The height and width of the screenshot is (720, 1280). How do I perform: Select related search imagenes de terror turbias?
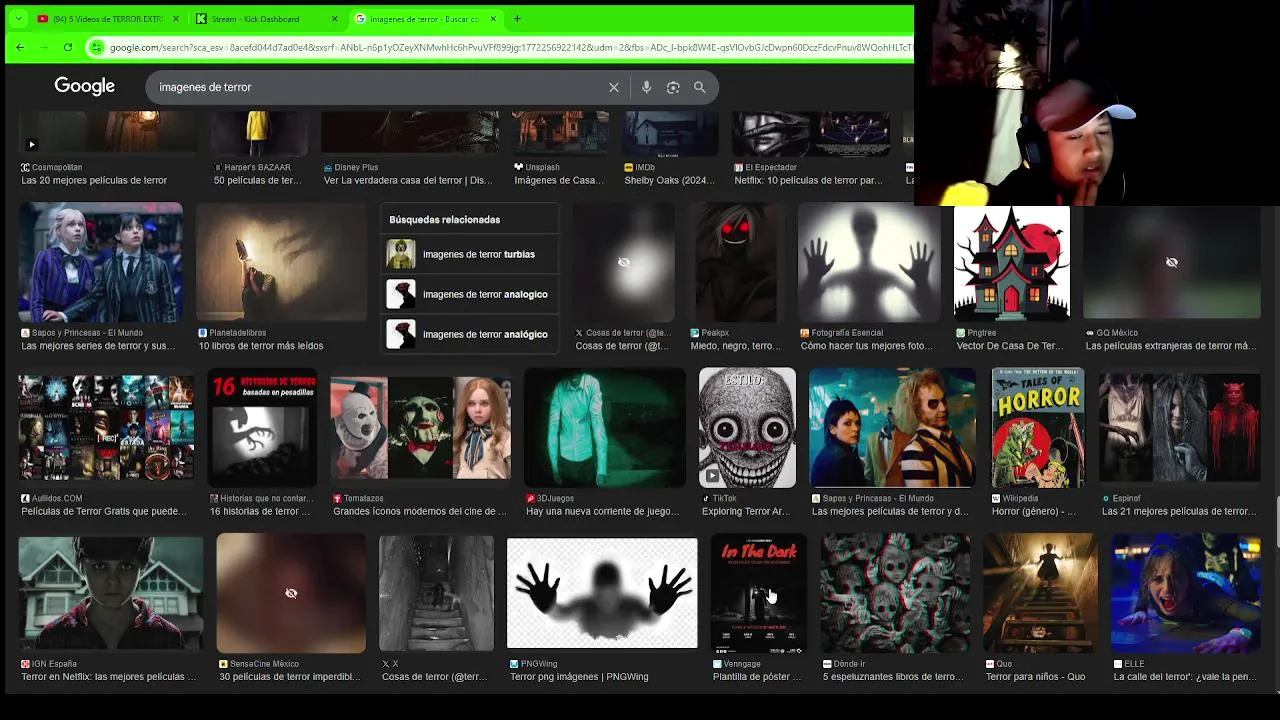(x=470, y=254)
